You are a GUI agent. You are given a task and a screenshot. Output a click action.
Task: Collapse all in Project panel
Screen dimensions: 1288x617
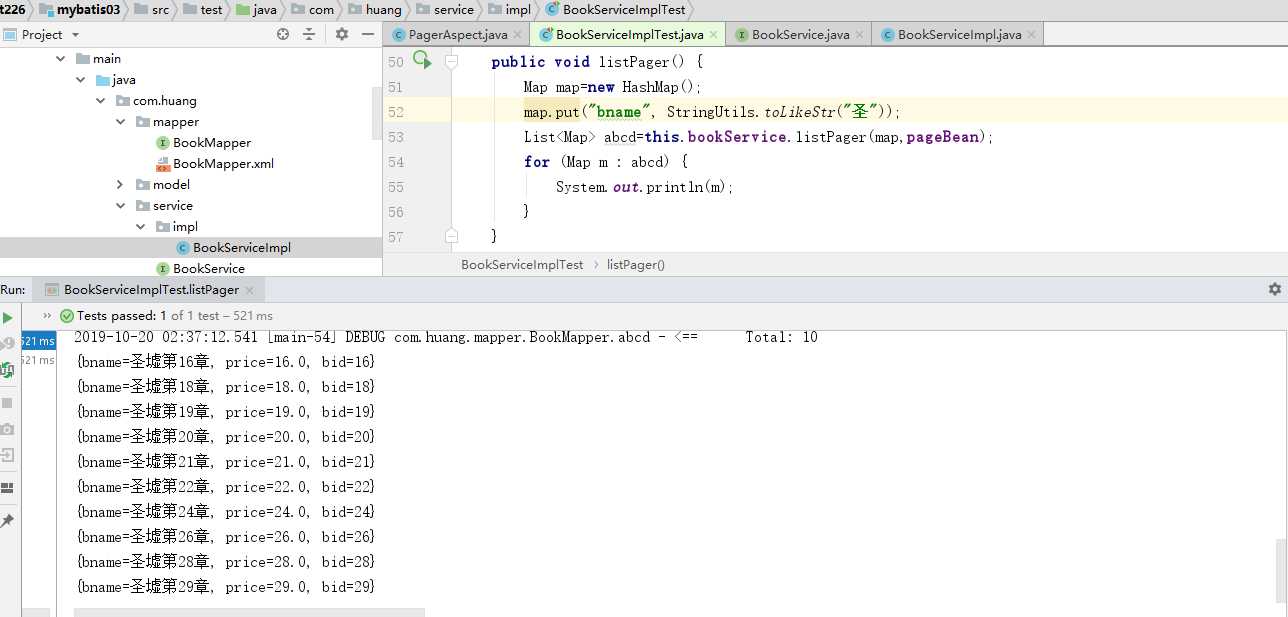pos(309,34)
